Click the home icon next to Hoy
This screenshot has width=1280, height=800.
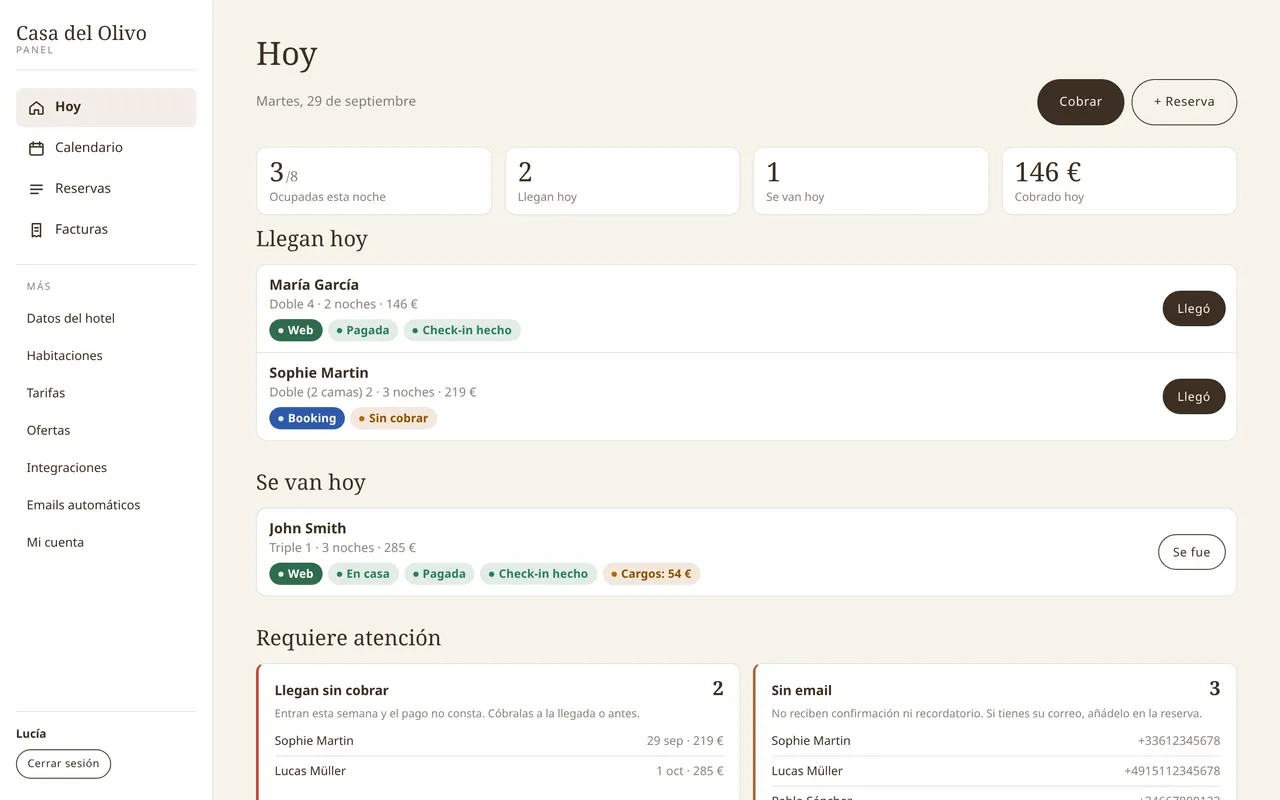point(37,108)
